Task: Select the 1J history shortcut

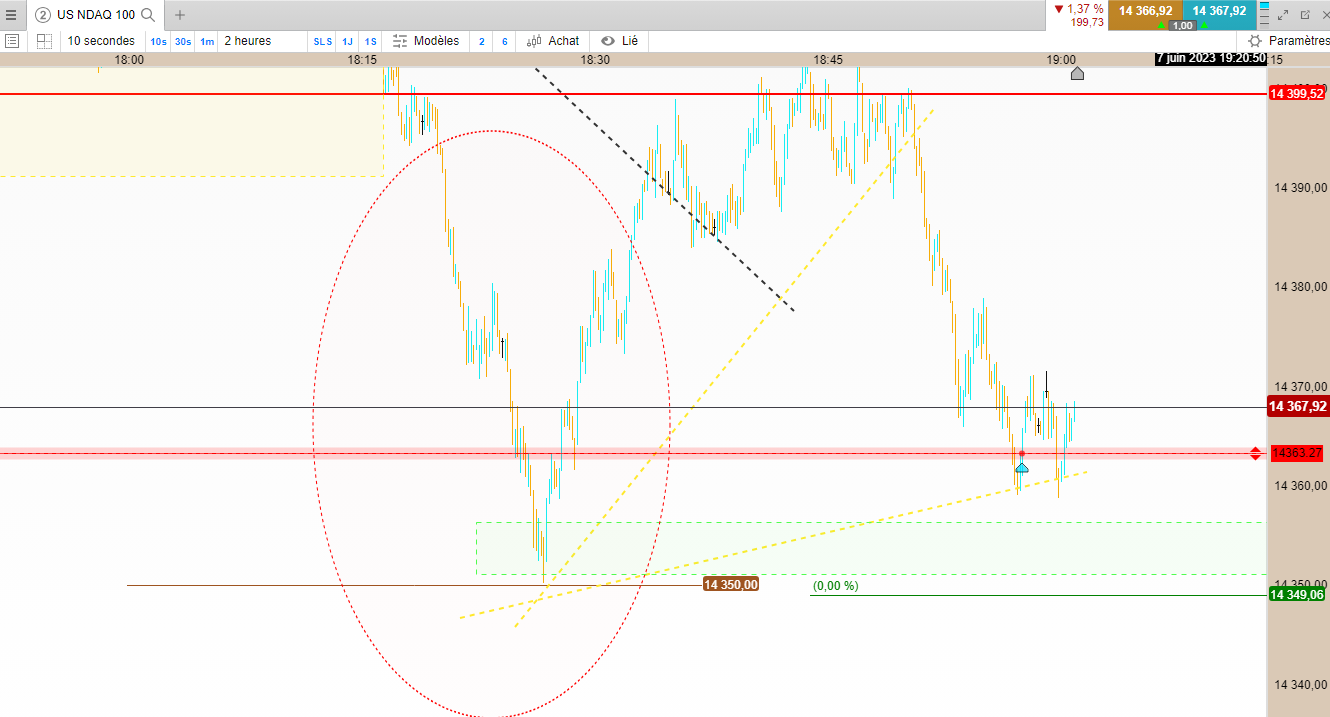Action: coord(347,41)
